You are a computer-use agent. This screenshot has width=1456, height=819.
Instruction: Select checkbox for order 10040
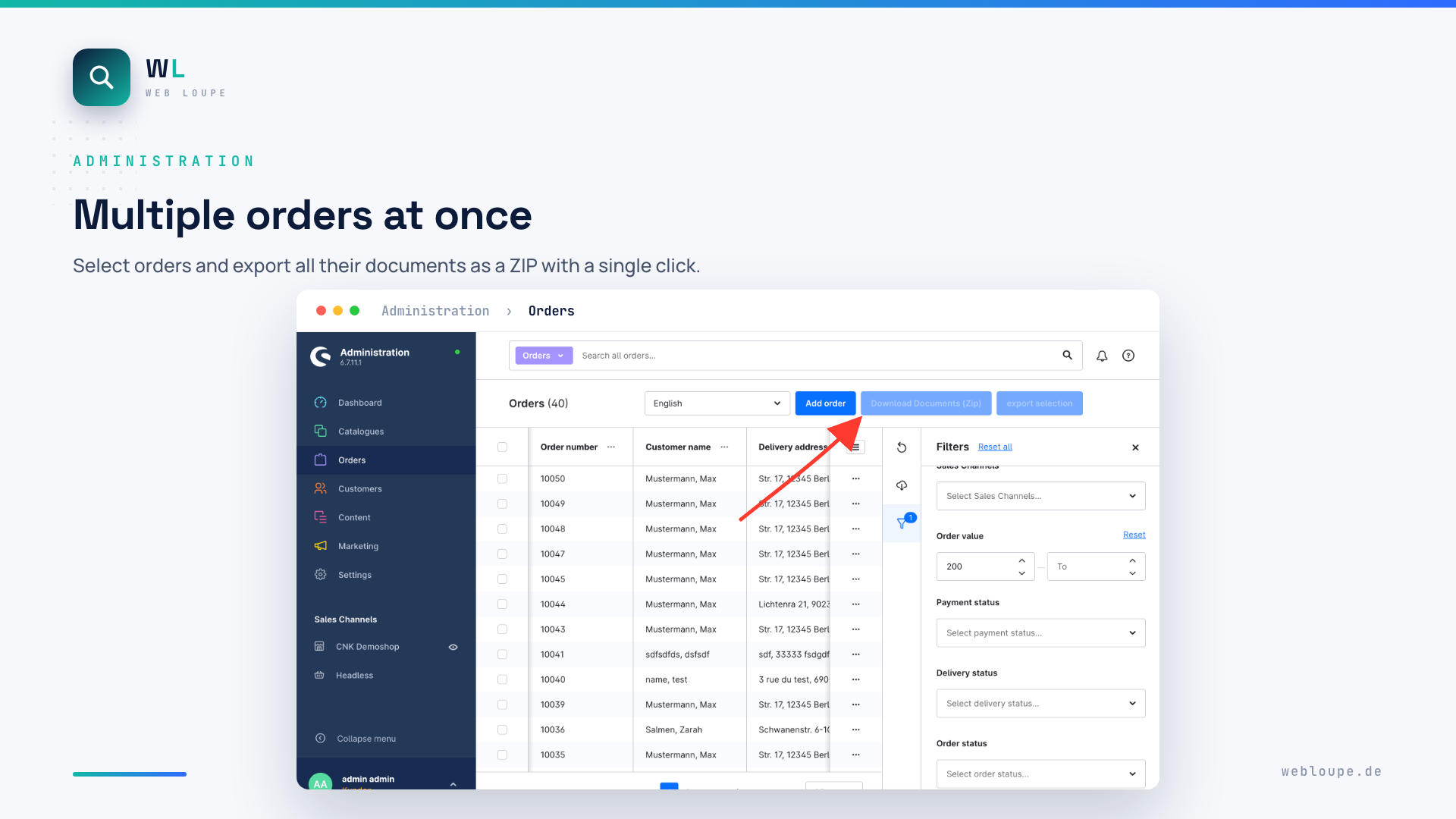click(x=502, y=679)
